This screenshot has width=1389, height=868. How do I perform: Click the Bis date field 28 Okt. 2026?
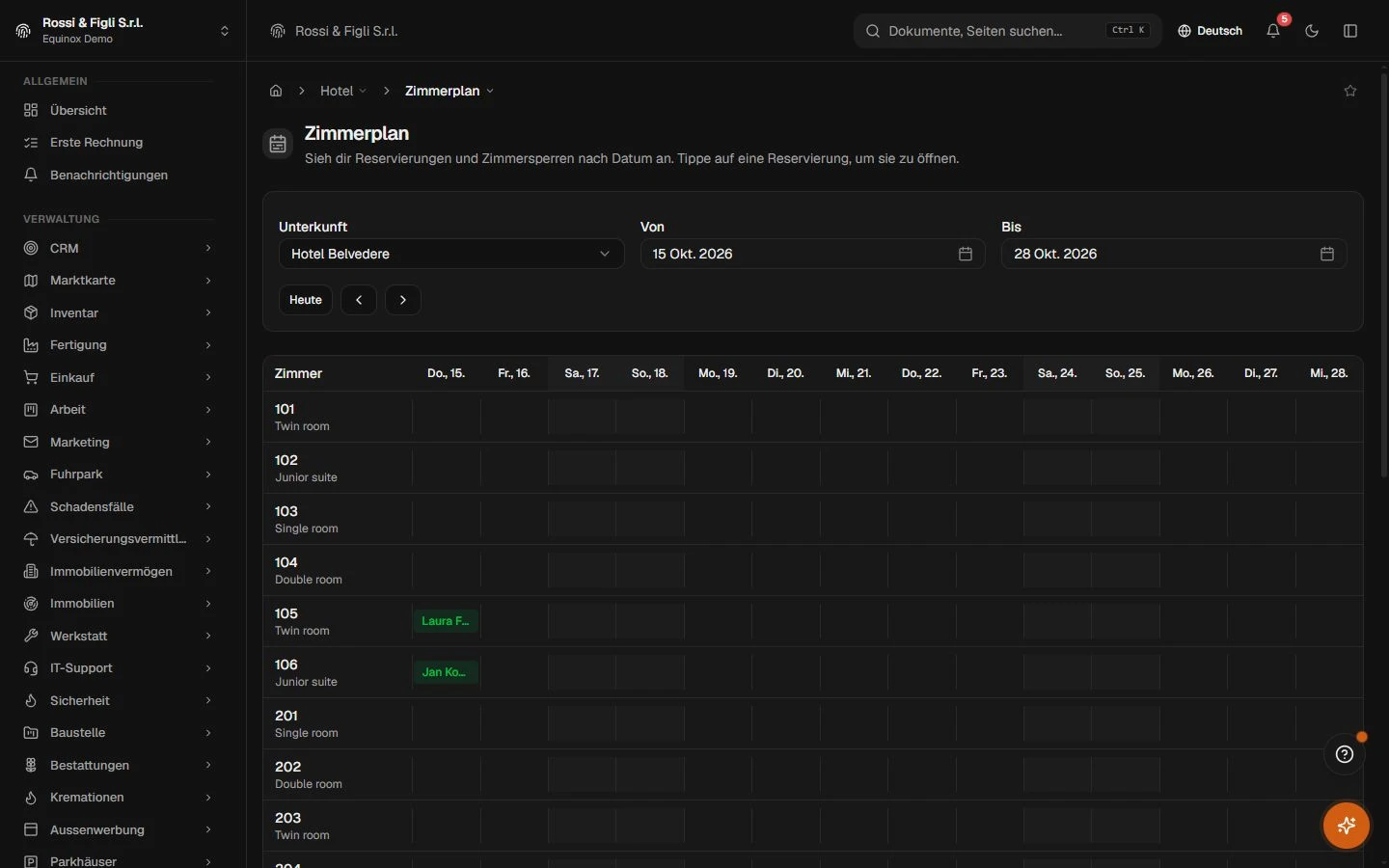[1174, 254]
